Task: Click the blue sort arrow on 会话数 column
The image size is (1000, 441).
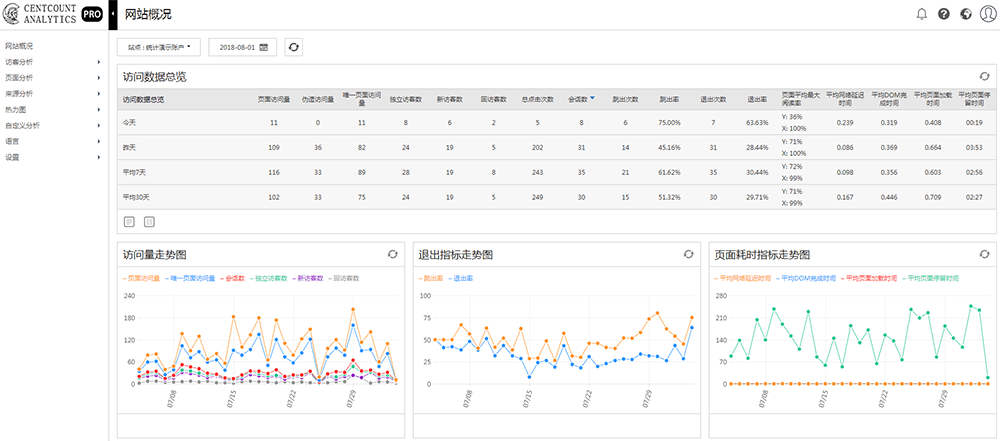Action: tap(592, 98)
